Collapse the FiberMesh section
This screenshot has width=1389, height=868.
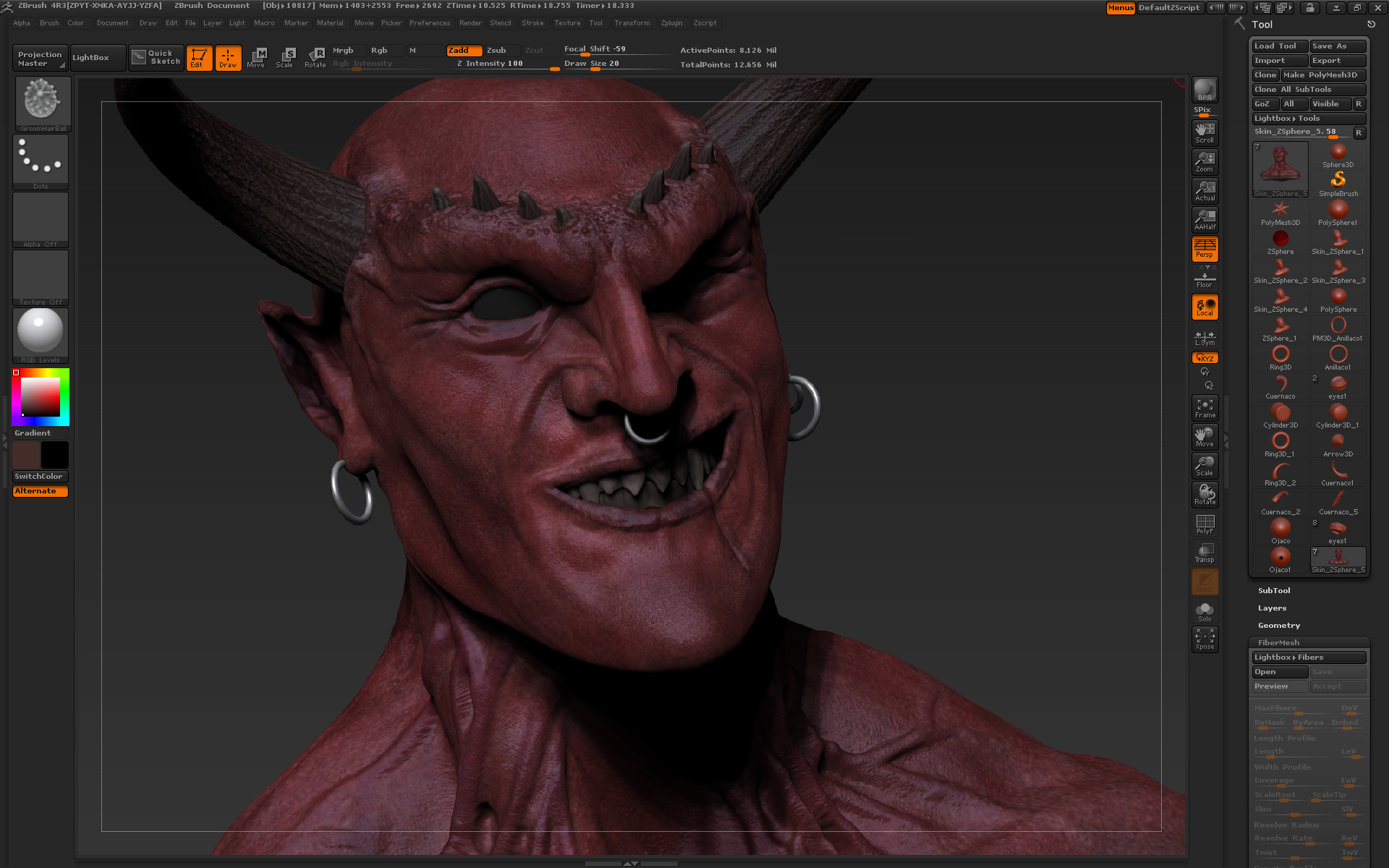[1278, 642]
